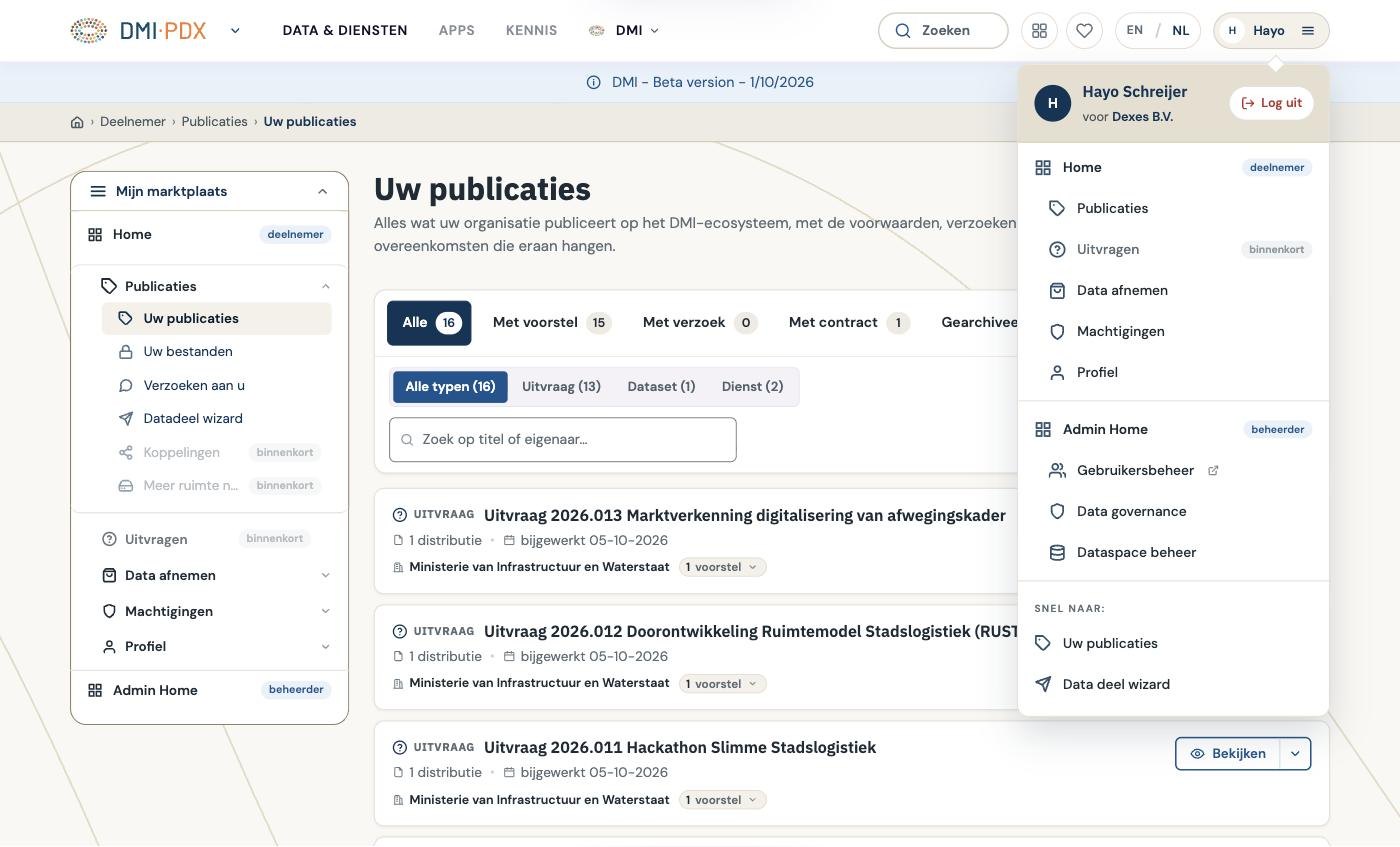Filter by Dienst (2) type

point(752,387)
